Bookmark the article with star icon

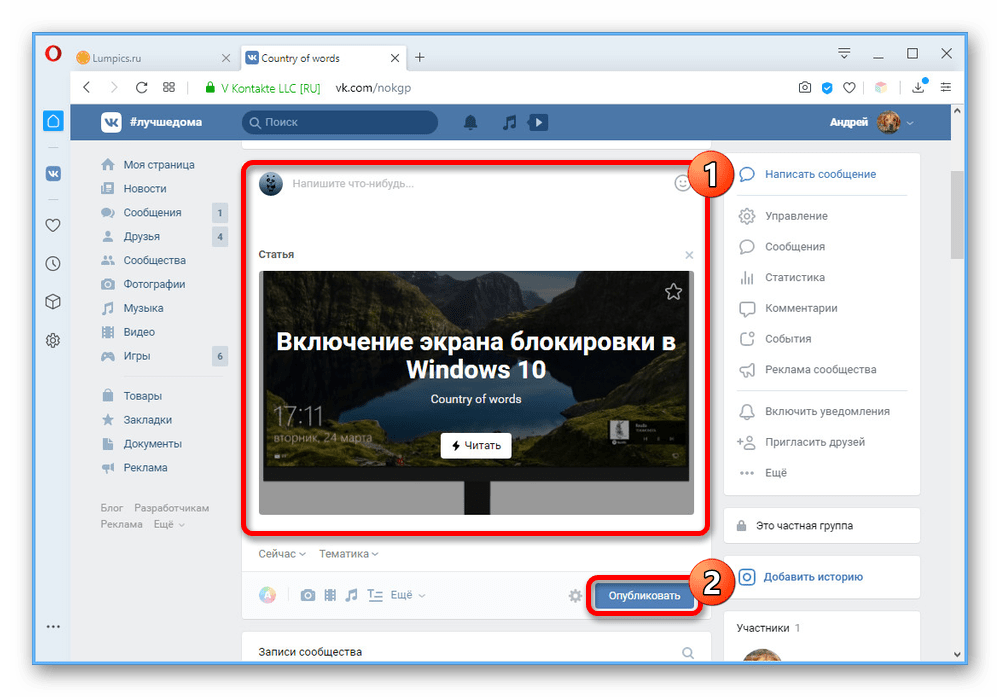pos(673,292)
